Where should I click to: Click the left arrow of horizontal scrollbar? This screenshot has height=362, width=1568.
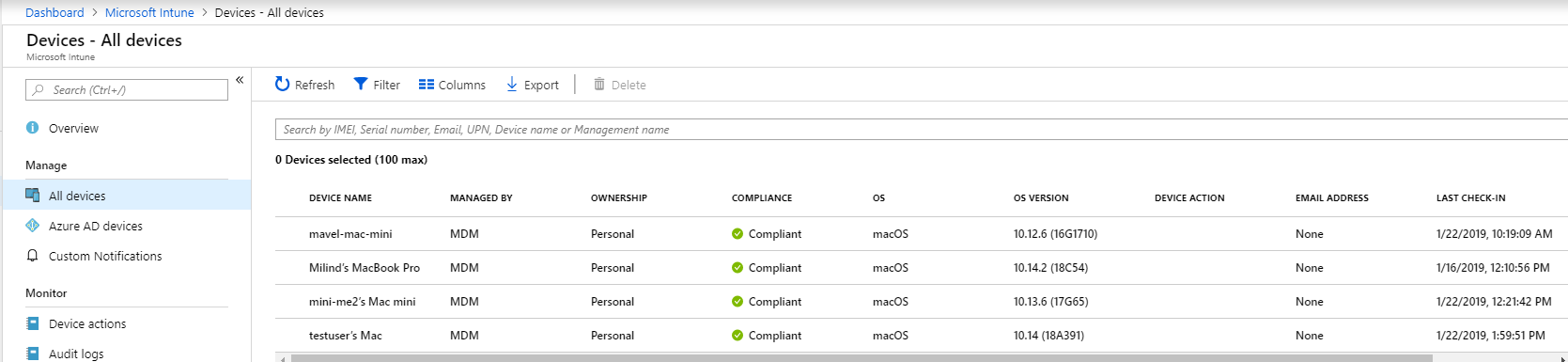283,358
